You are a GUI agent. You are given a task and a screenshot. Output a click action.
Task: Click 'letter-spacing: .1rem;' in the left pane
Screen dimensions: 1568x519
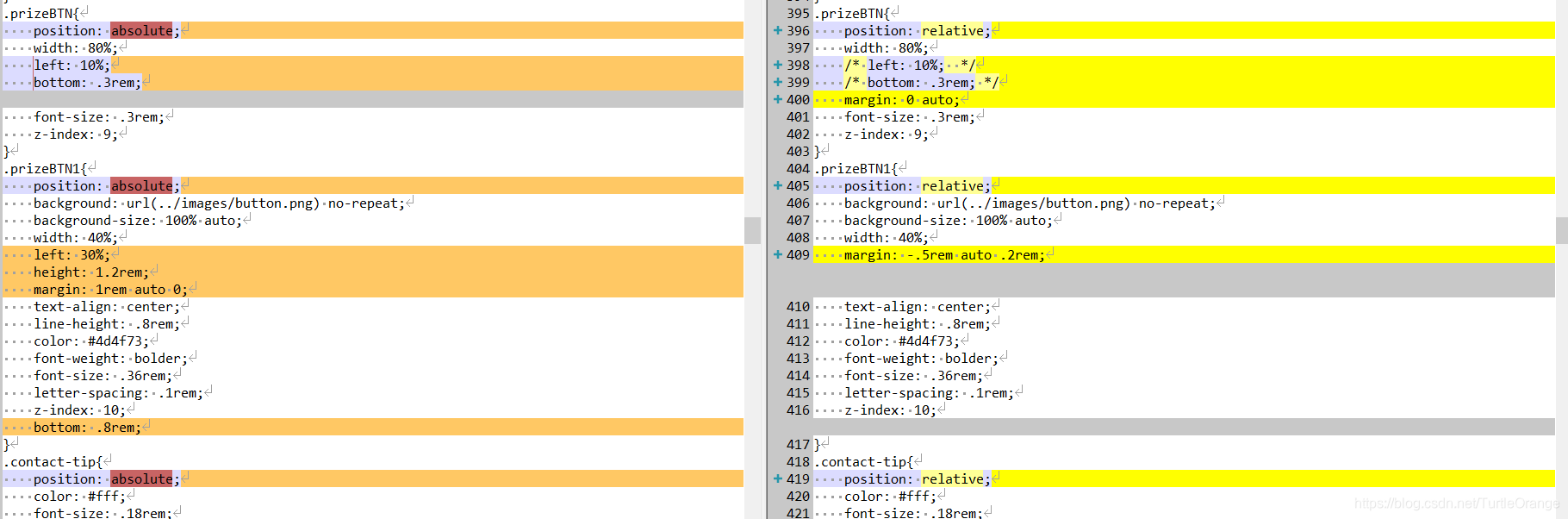(x=118, y=392)
